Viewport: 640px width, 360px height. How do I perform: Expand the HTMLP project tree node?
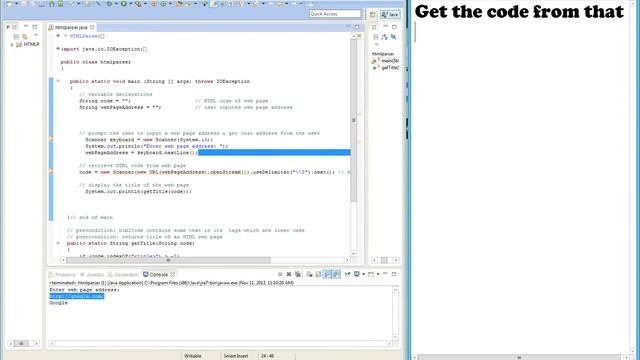pyautogui.click(x=12, y=44)
